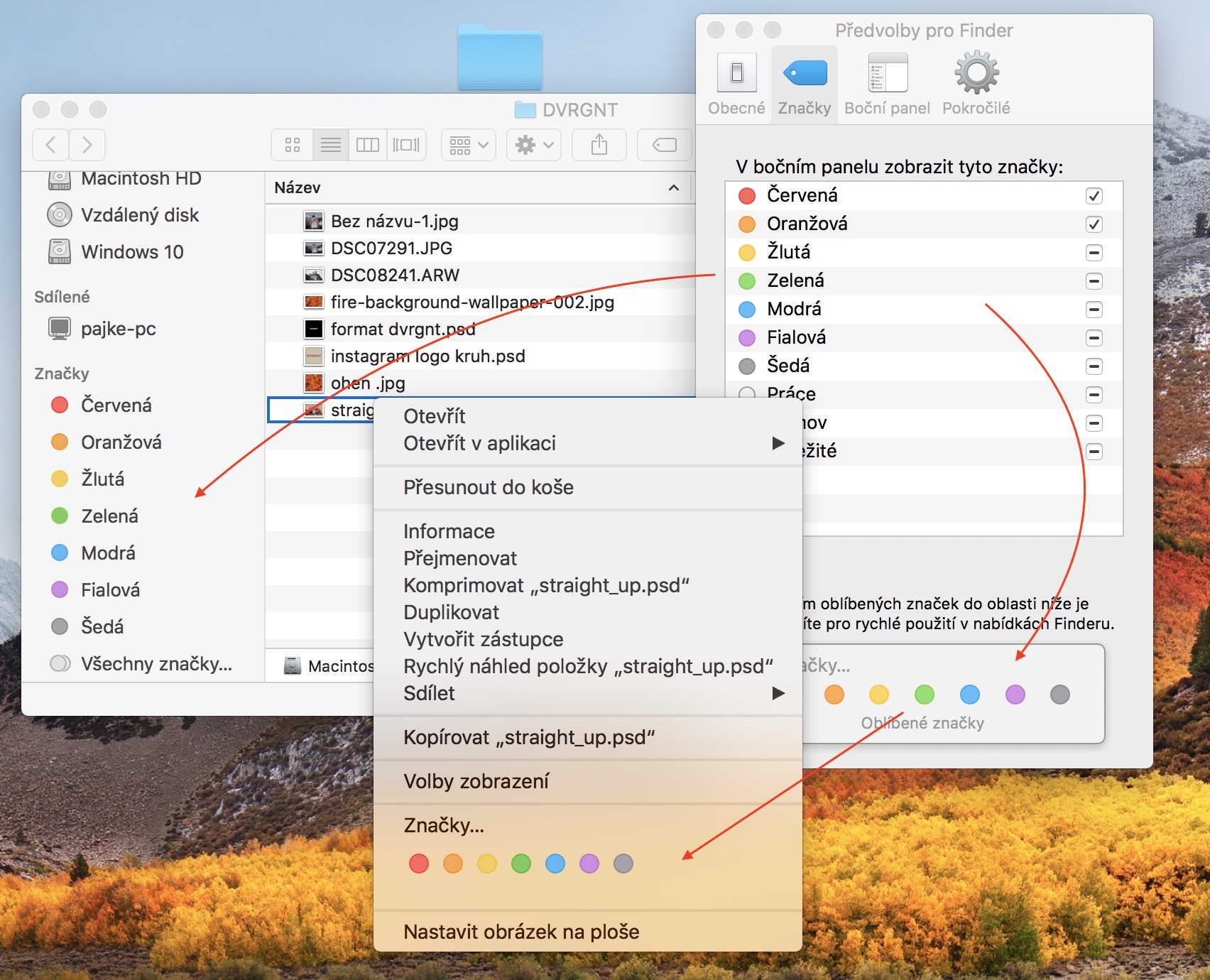Go back in Finder window
Viewport: 1210px width, 980px height.
coord(50,145)
